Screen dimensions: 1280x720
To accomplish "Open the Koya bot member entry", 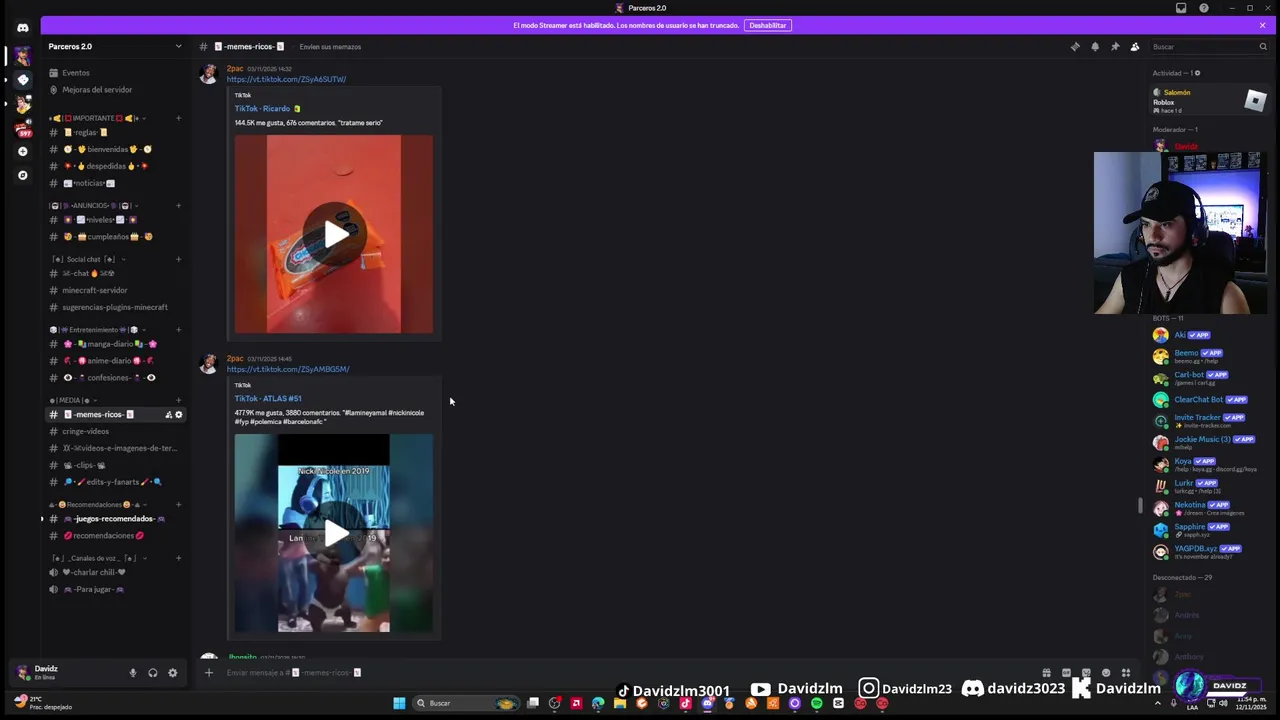I will click(x=1208, y=465).
